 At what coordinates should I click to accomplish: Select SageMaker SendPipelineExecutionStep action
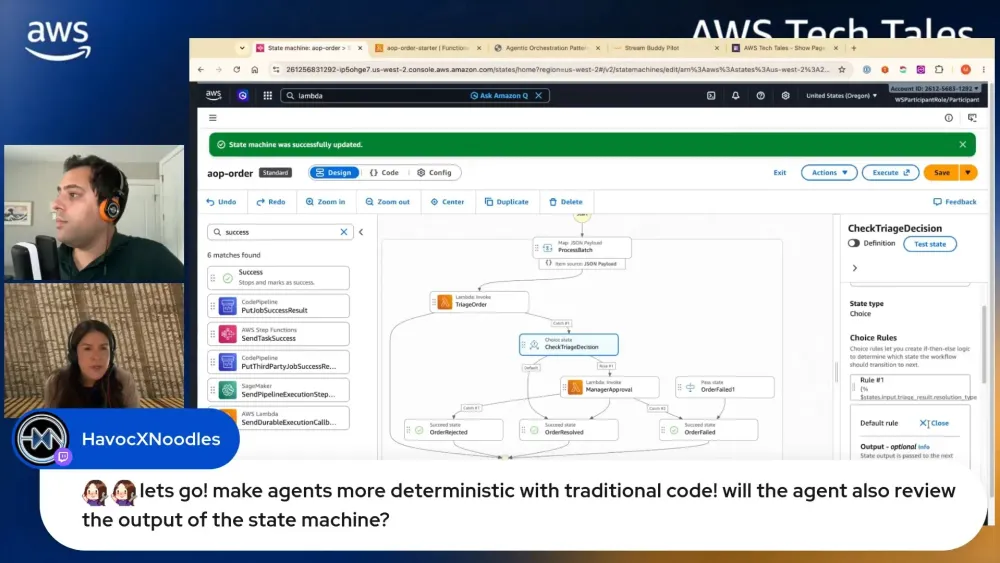[x=278, y=390]
